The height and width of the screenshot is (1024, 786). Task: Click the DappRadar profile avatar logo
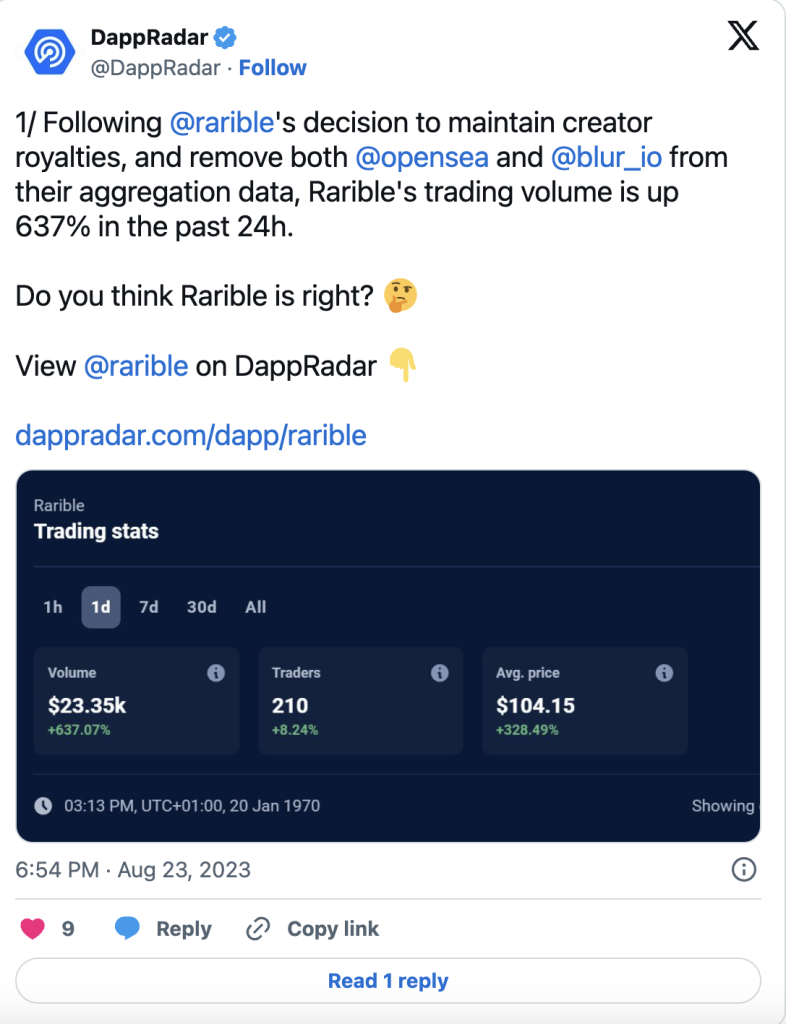coord(49,49)
